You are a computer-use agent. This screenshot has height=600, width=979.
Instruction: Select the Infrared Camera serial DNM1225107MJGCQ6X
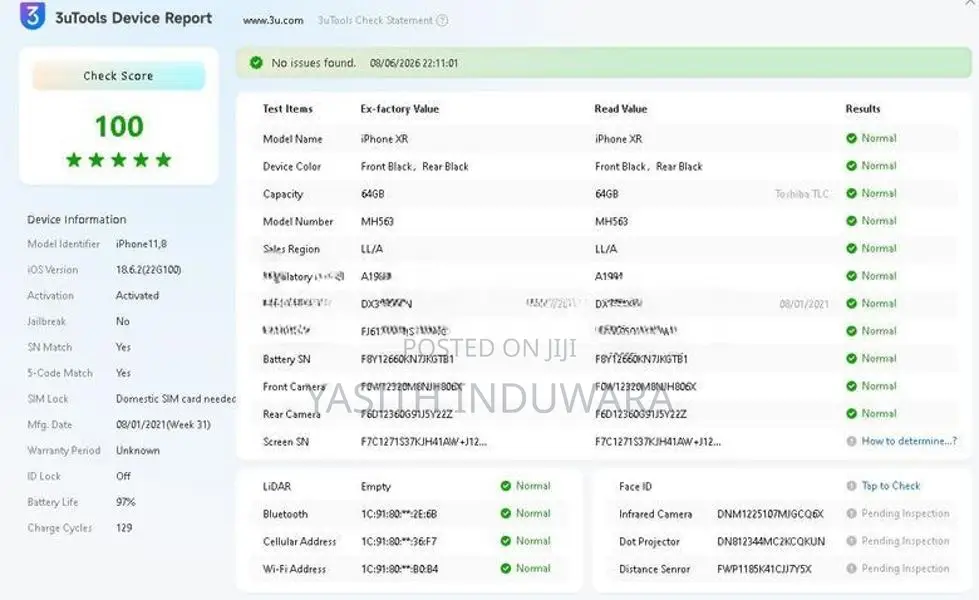pos(770,514)
